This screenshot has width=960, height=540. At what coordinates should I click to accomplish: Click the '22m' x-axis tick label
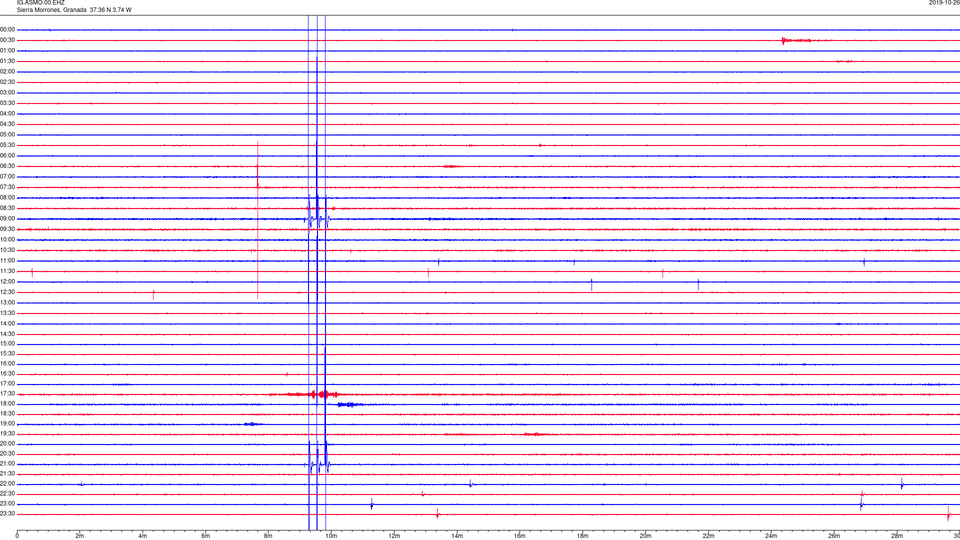[x=708, y=536]
